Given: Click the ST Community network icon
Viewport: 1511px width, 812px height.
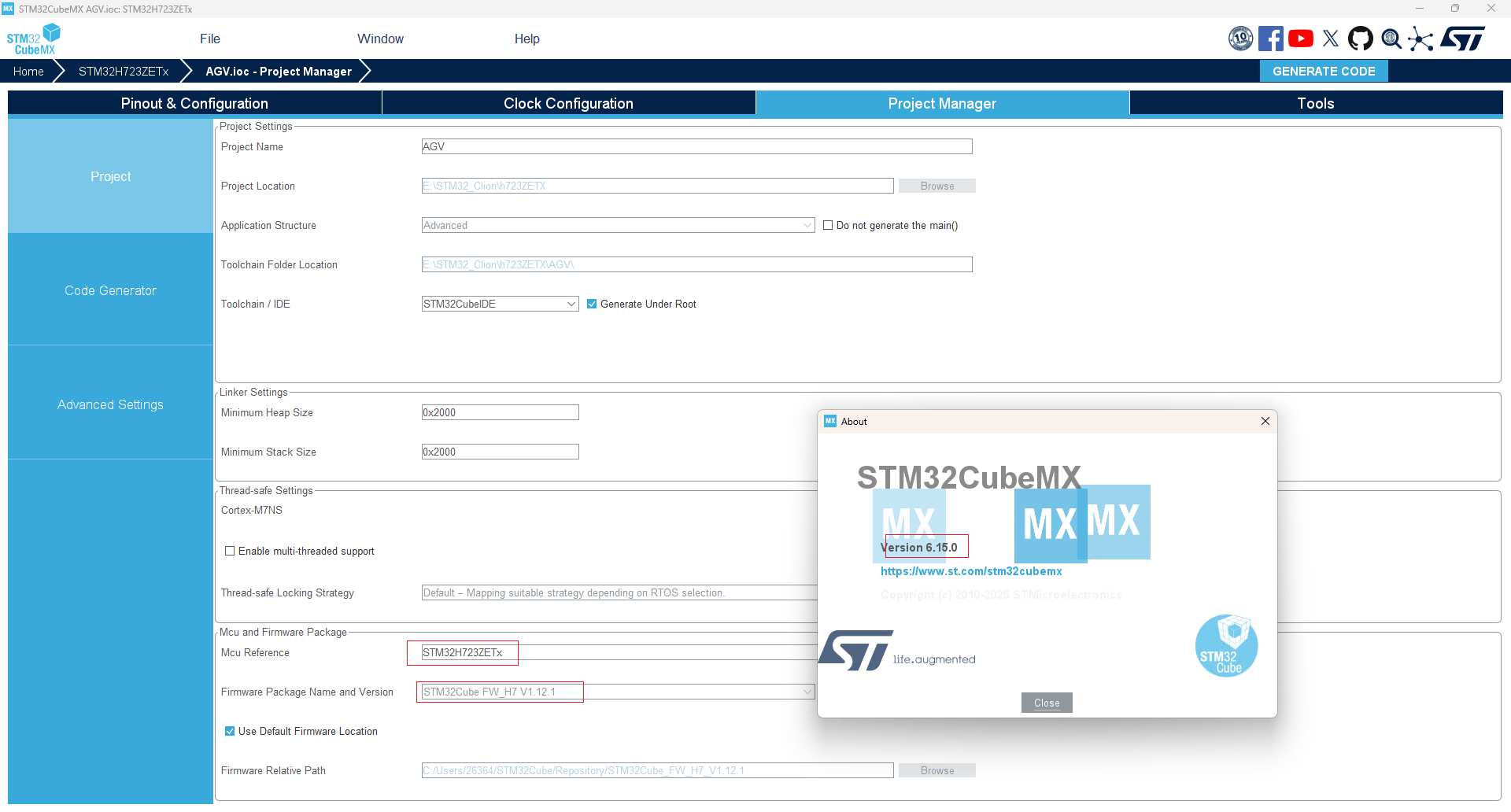Looking at the screenshot, I should 1421,38.
